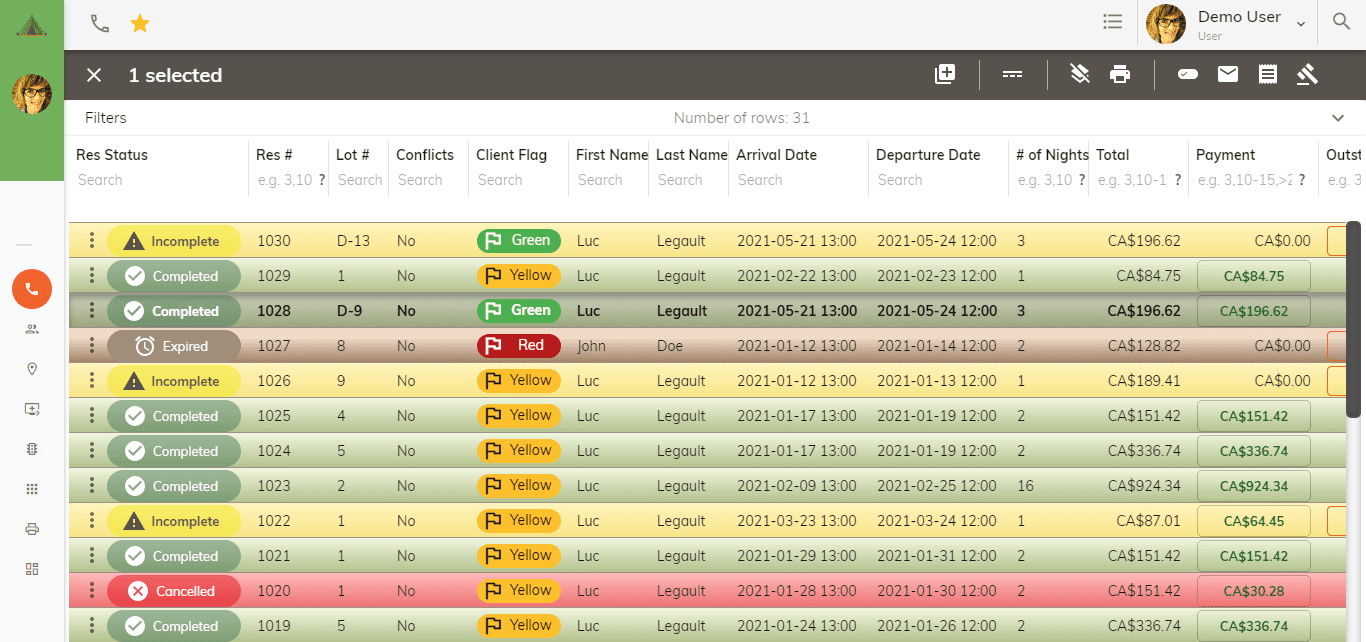
Task: Clear the selection with the X icon
Action: [x=94, y=75]
